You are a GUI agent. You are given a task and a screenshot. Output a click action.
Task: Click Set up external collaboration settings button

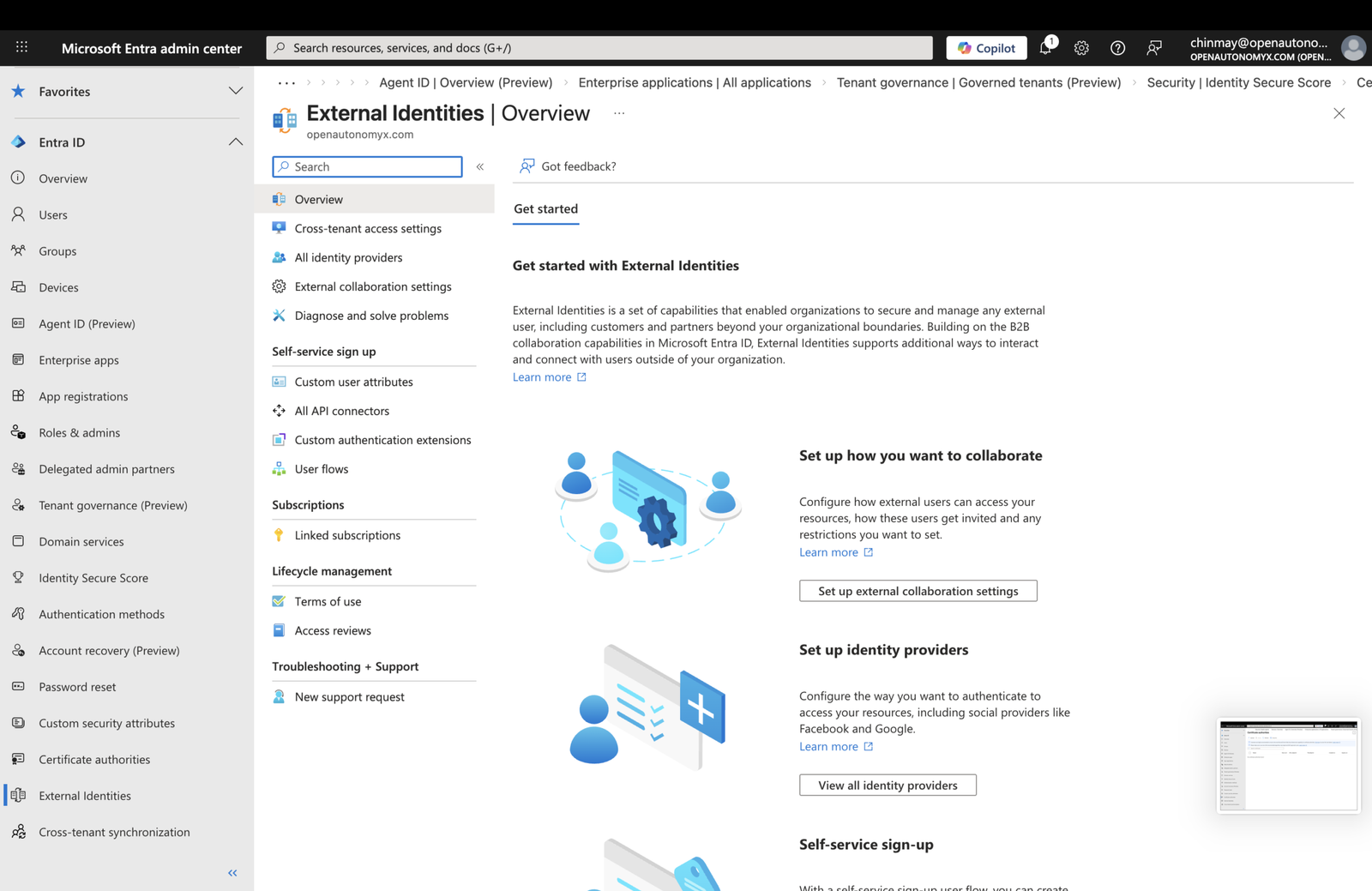click(918, 591)
